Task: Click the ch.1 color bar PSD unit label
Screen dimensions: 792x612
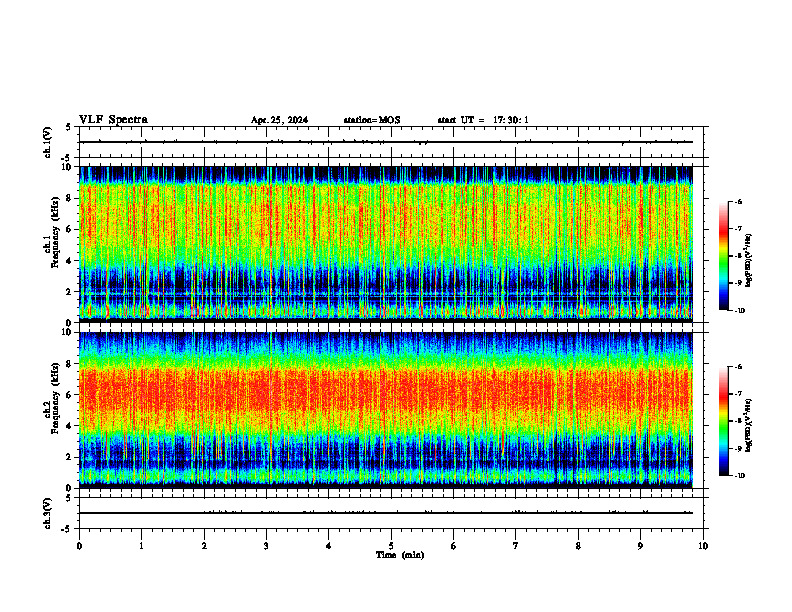Action: 748,261
